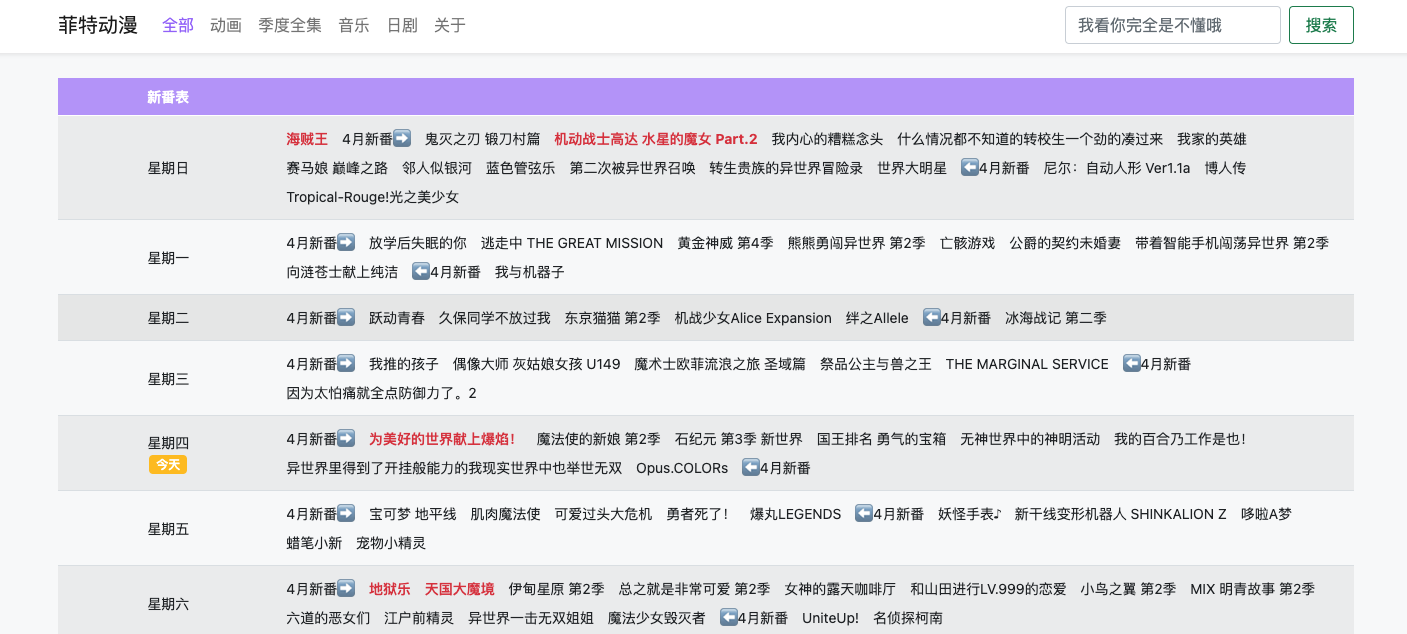Open 4月新番 next link in 星期三 row

tap(320, 364)
